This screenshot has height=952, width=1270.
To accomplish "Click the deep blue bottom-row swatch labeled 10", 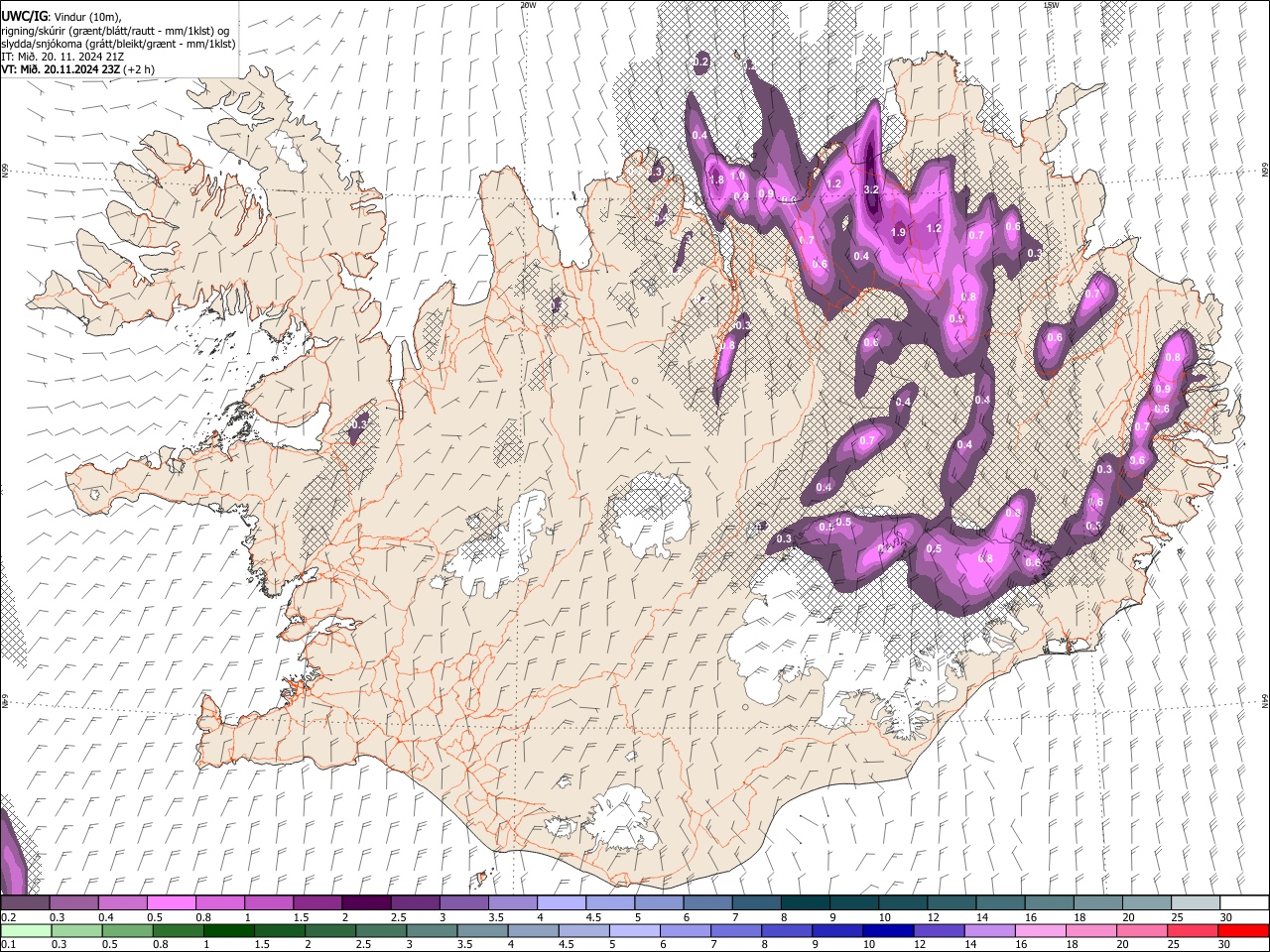I will coord(888,930).
